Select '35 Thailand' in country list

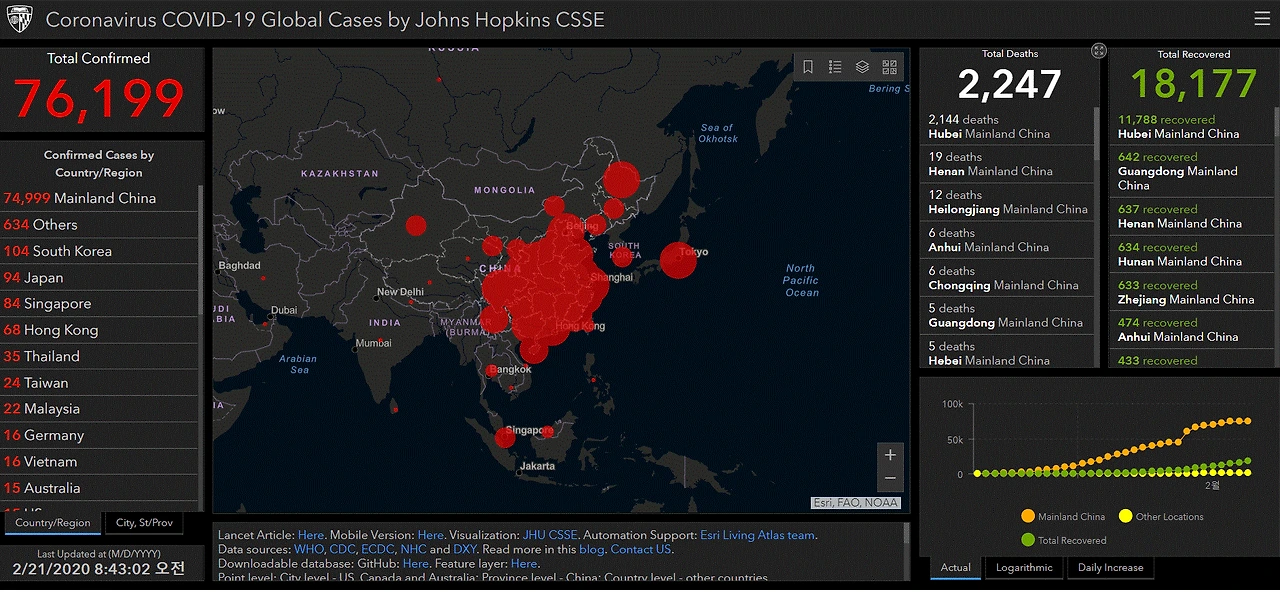pyautogui.click(x=99, y=356)
